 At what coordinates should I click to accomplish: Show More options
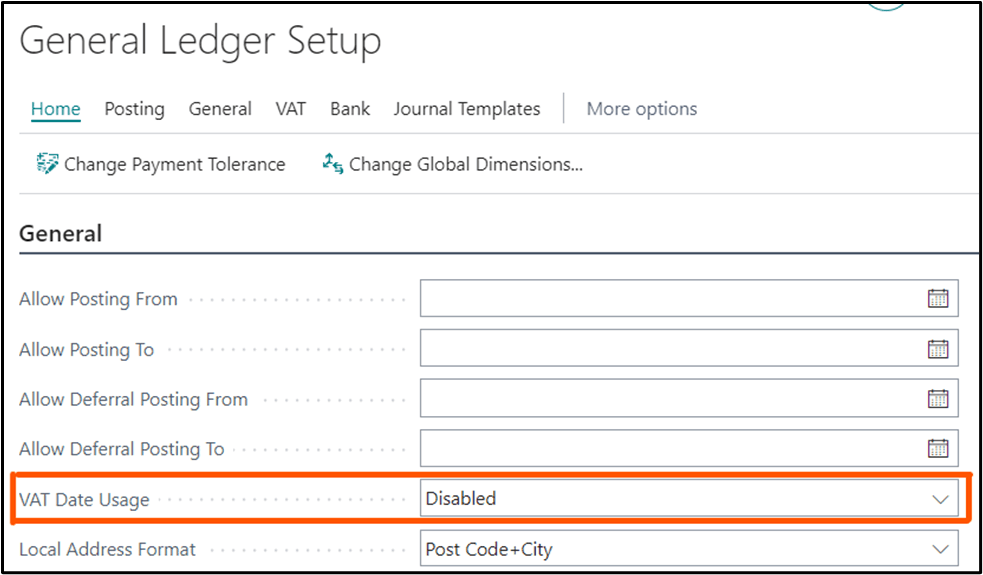pyautogui.click(x=642, y=109)
